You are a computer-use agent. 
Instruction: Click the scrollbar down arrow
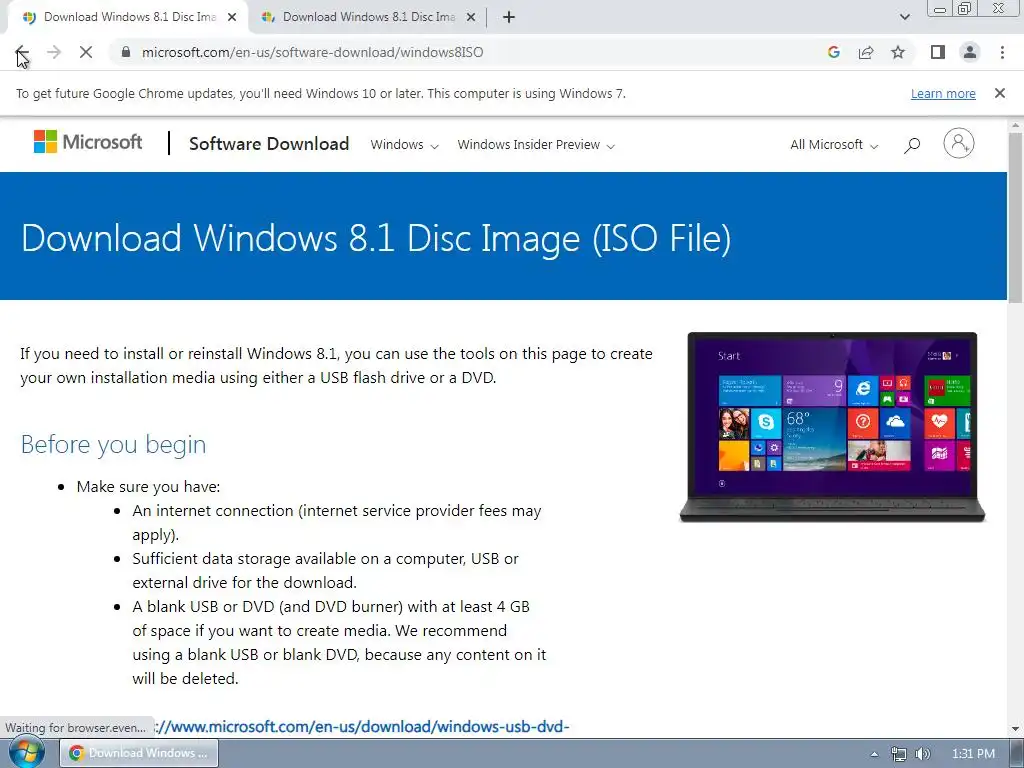(x=1016, y=729)
